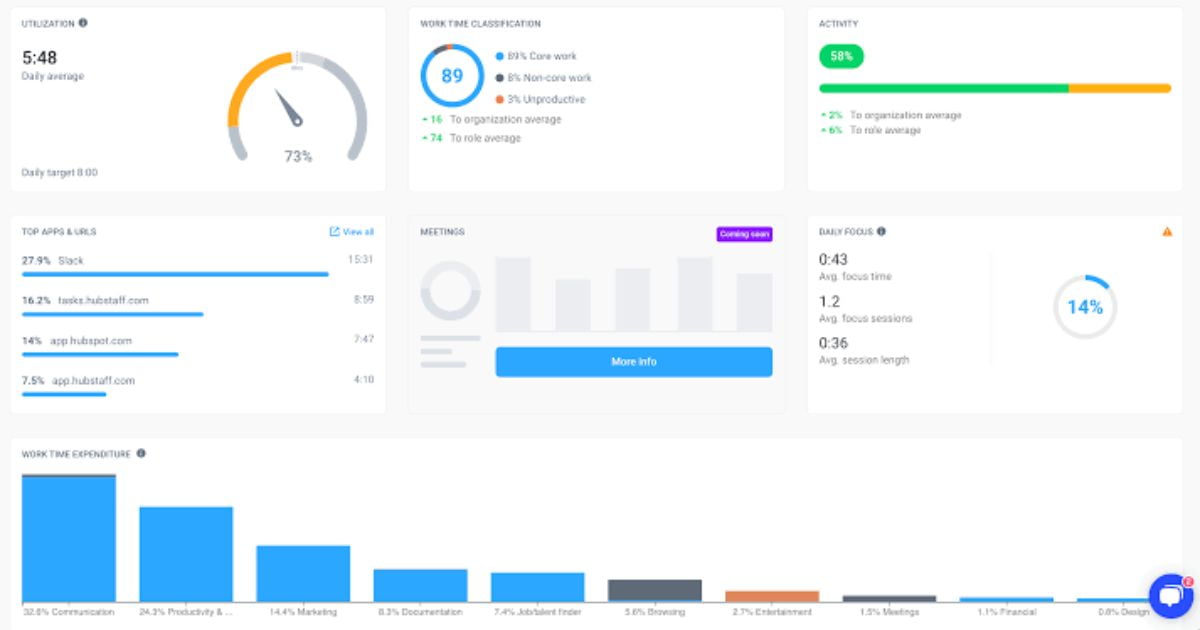Image resolution: width=1200 pixels, height=630 pixels.
Task: Open the chat widget bubble
Action: coord(1171,595)
